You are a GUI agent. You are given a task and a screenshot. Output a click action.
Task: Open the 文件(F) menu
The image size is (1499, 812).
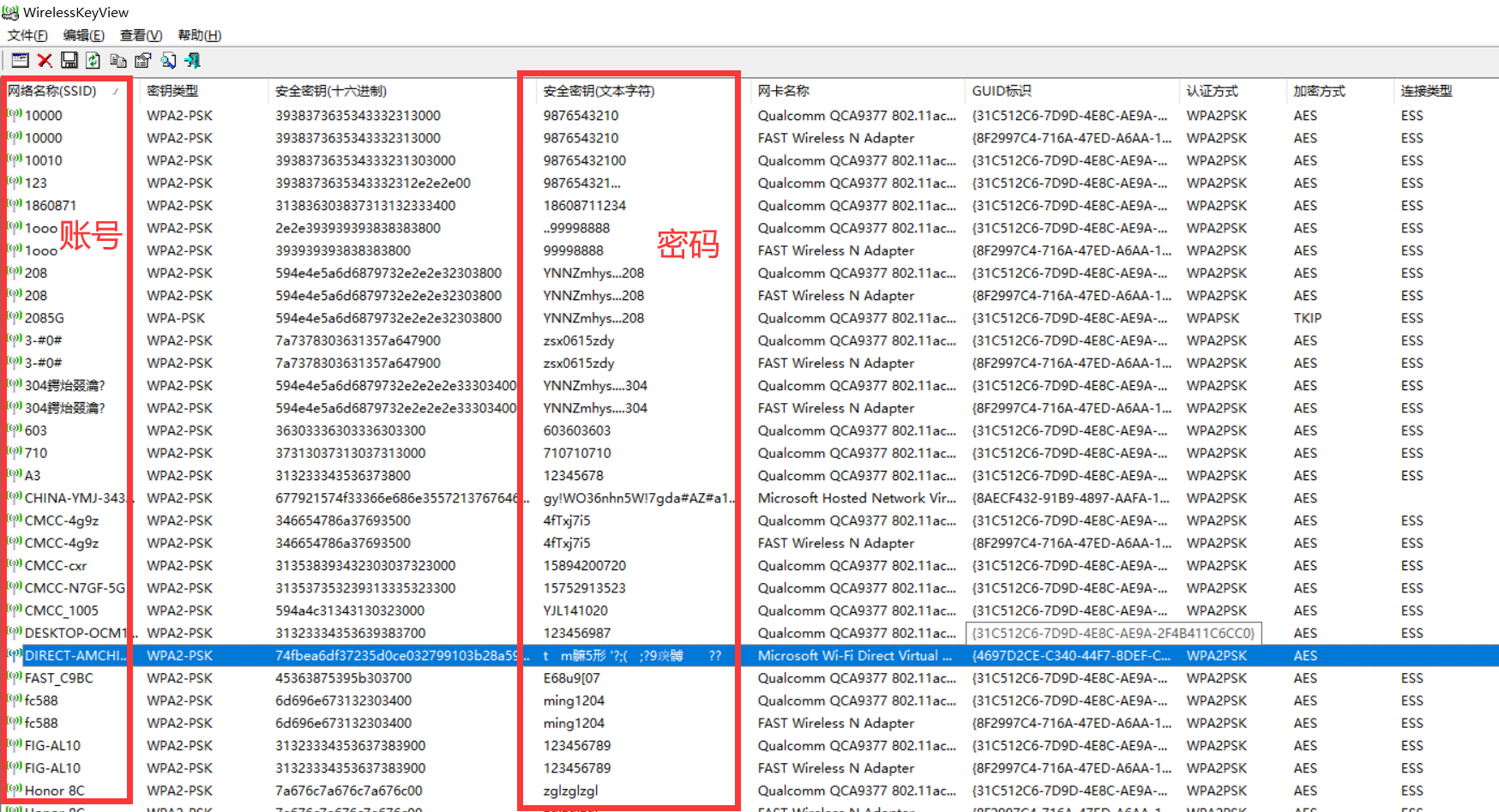[27, 35]
